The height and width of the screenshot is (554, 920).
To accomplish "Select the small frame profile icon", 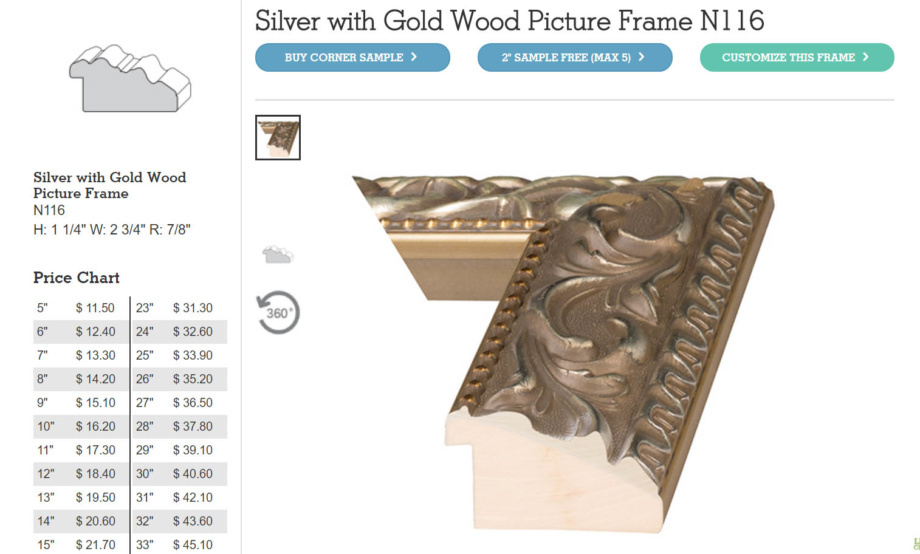I will pyautogui.click(x=278, y=255).
